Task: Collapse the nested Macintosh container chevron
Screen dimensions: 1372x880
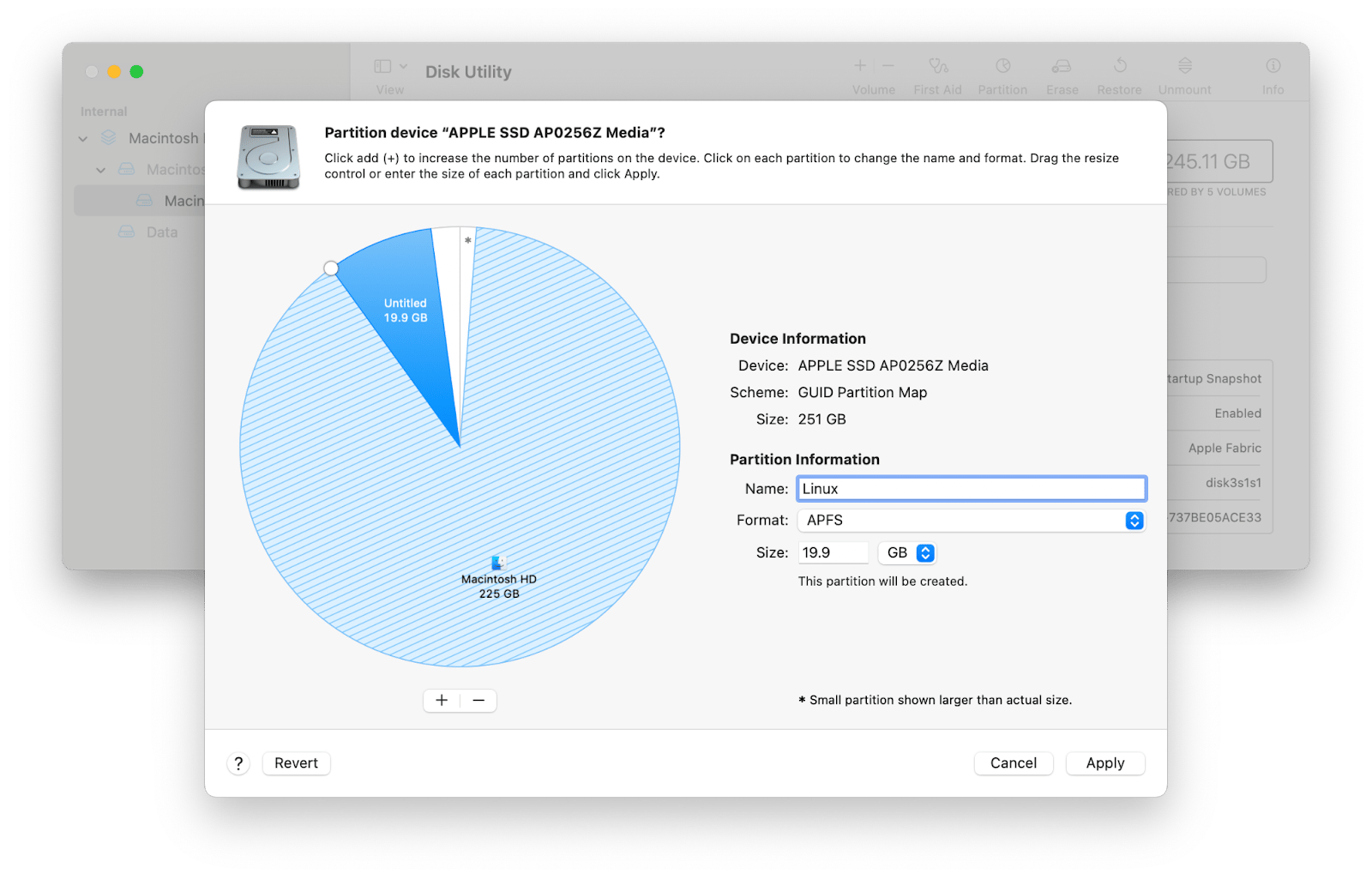Action: 101,170
